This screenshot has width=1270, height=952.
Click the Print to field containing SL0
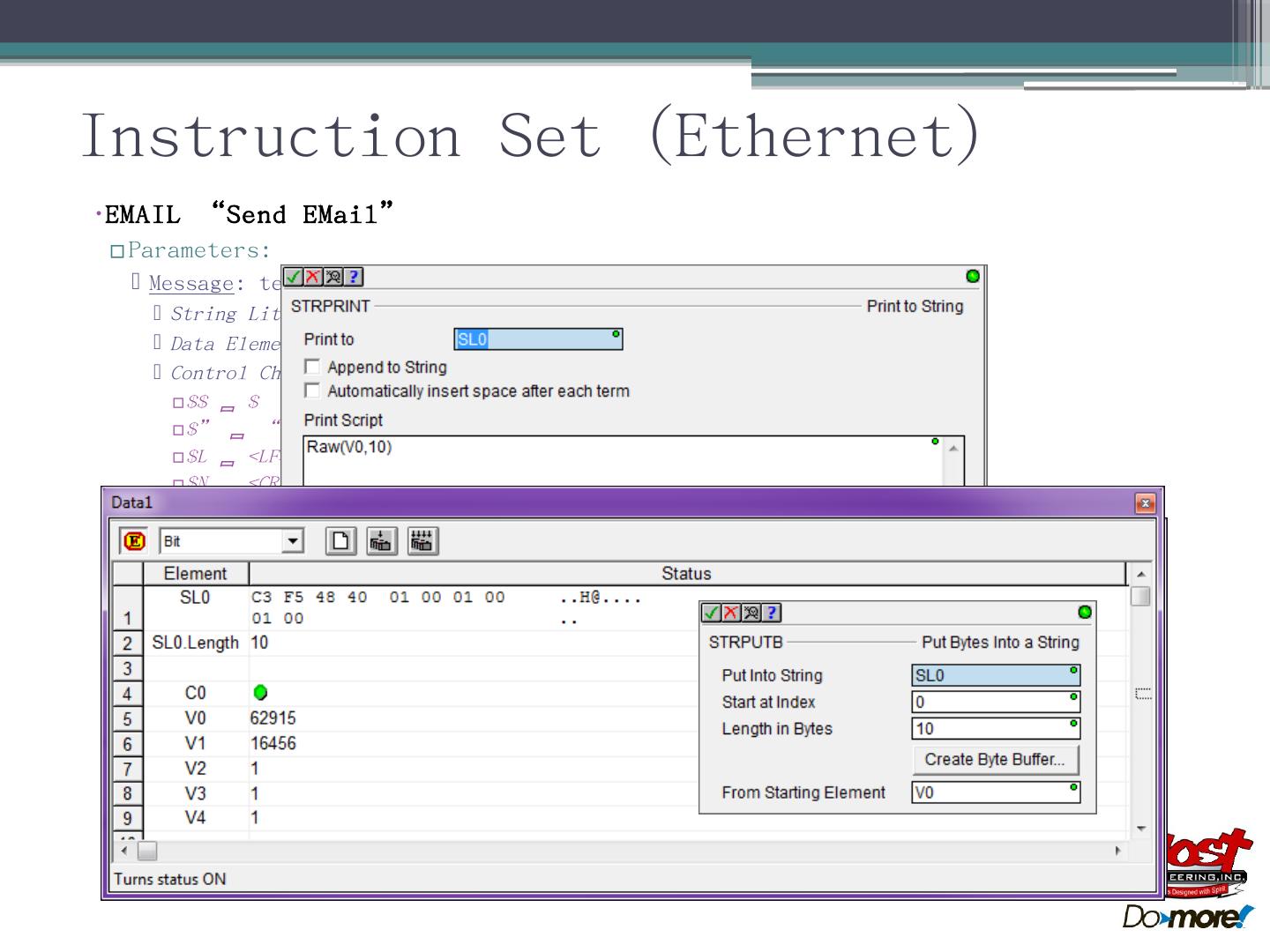point(538,339)
